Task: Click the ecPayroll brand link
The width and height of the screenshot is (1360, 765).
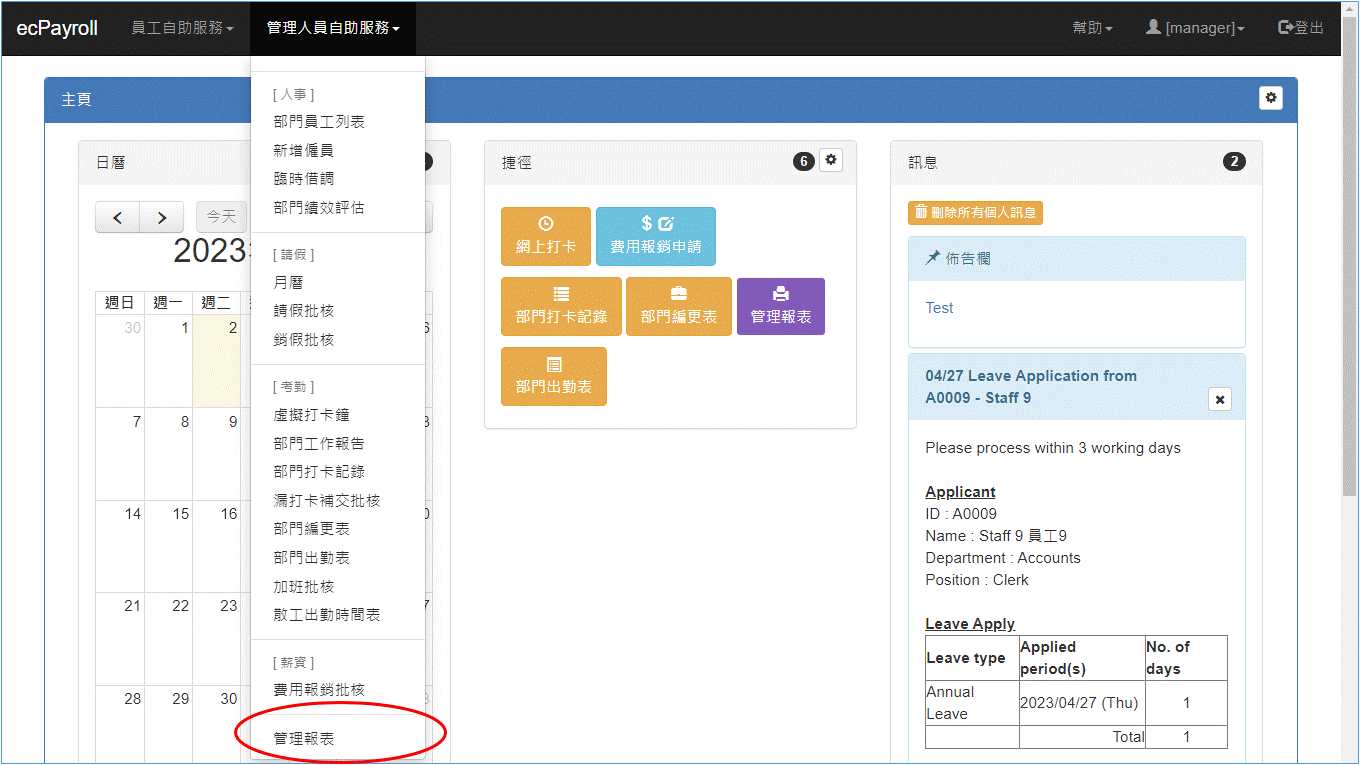Action: coord(57,28)
